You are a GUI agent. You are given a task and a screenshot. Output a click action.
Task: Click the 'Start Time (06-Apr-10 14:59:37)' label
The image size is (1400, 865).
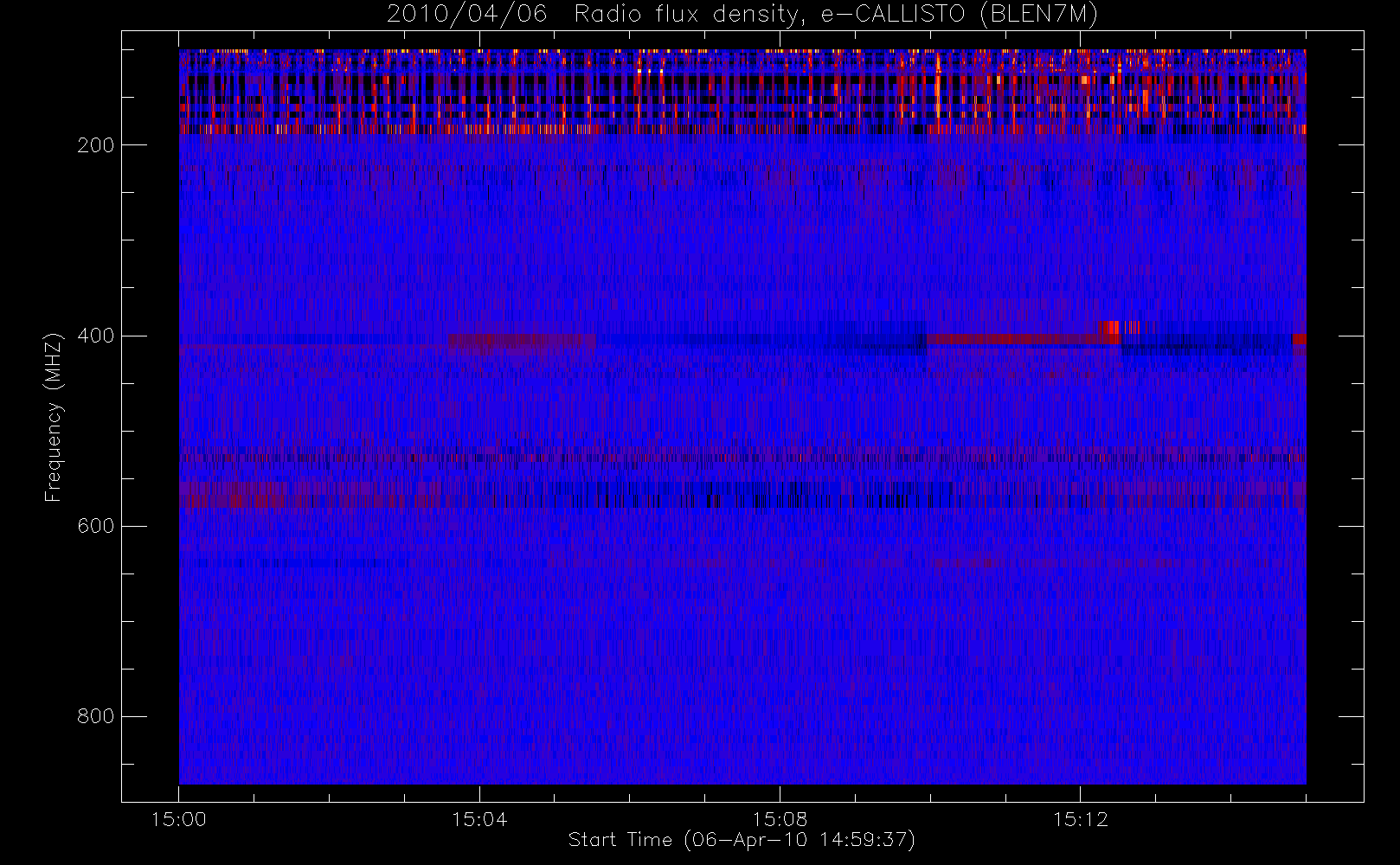[x=742, y=840]
